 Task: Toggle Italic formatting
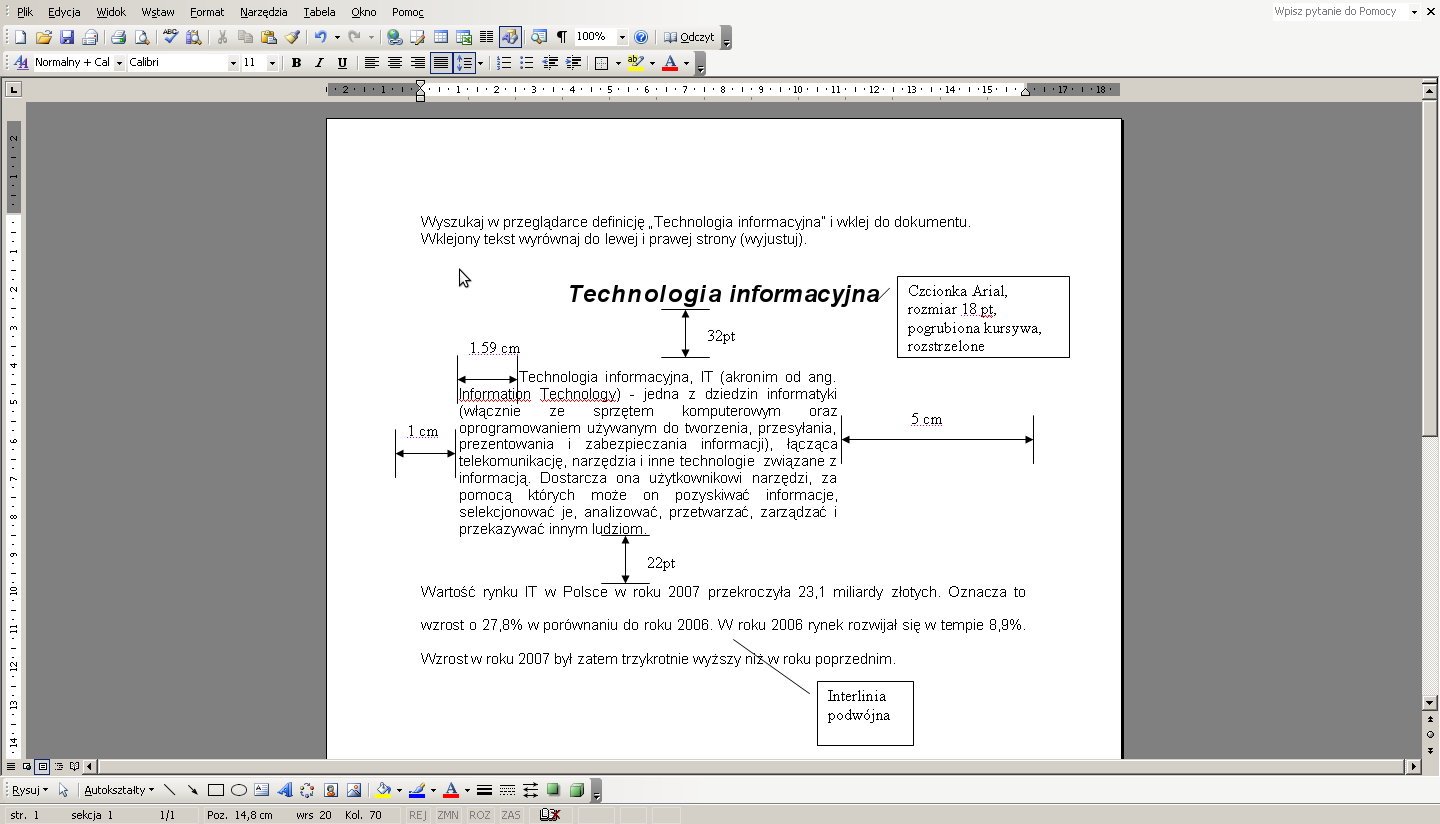point(319,63)
